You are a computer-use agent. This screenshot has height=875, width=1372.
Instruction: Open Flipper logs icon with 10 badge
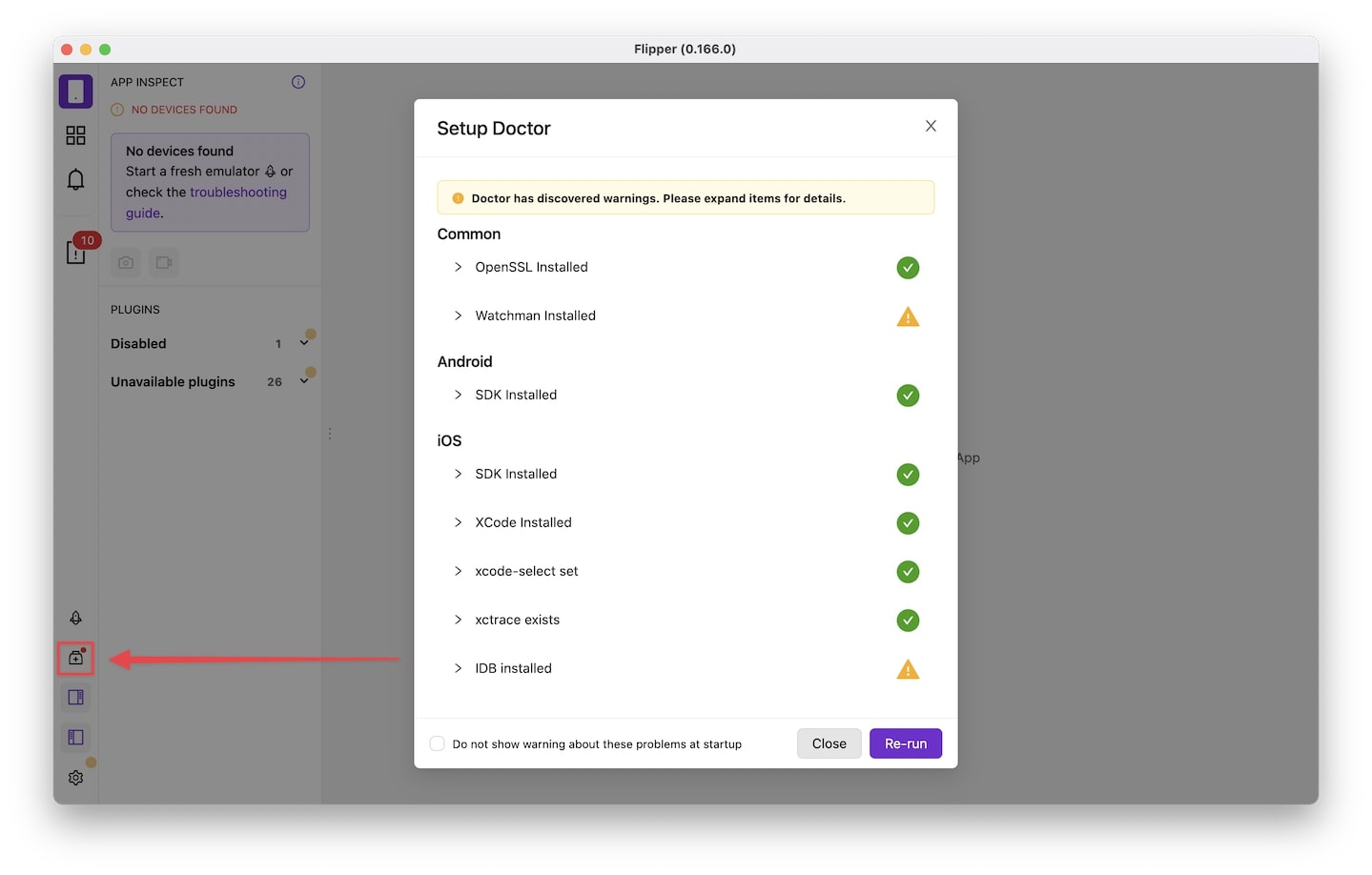point(75,252)
